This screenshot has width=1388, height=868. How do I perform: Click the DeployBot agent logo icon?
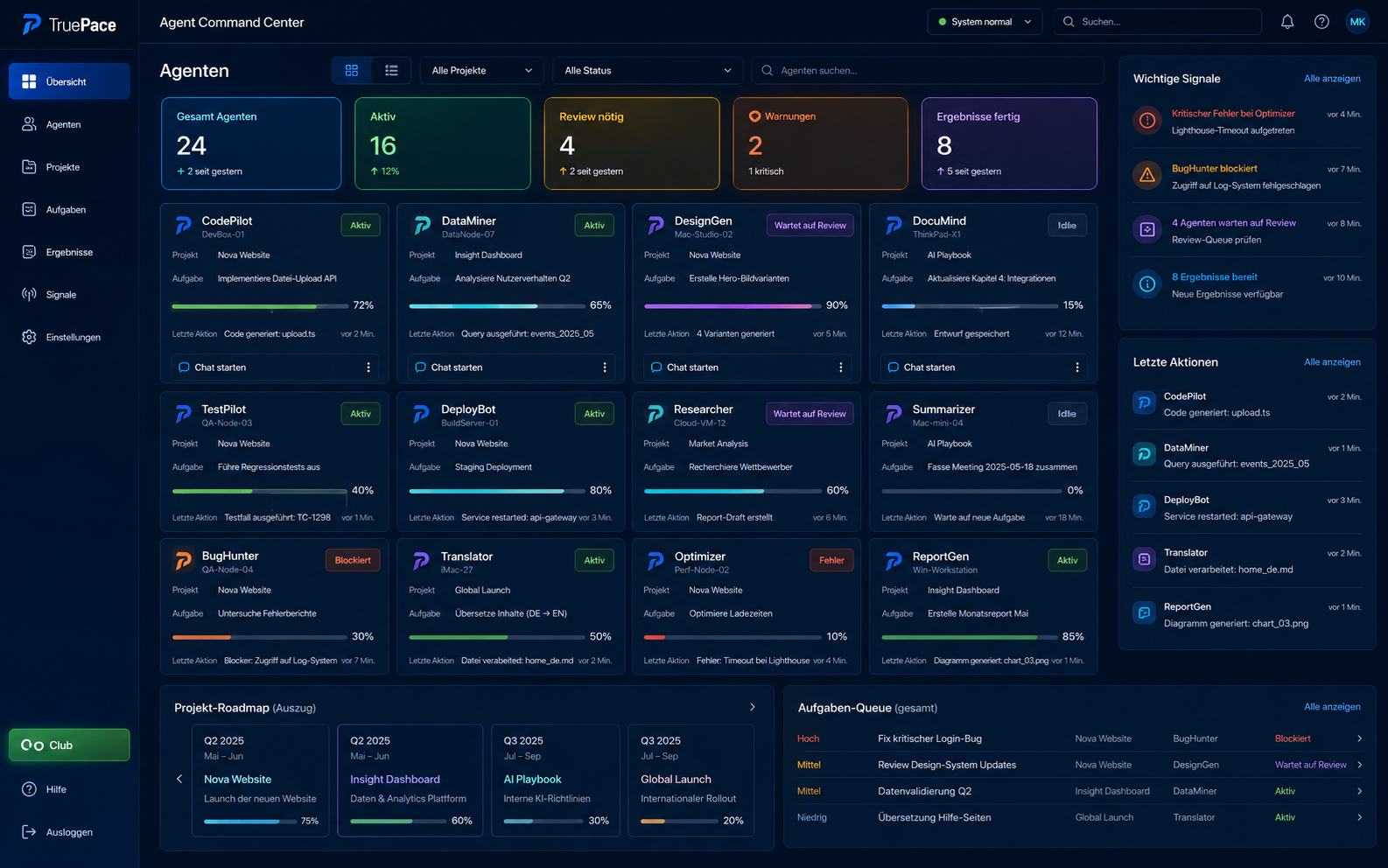click(x=421, y=414)
